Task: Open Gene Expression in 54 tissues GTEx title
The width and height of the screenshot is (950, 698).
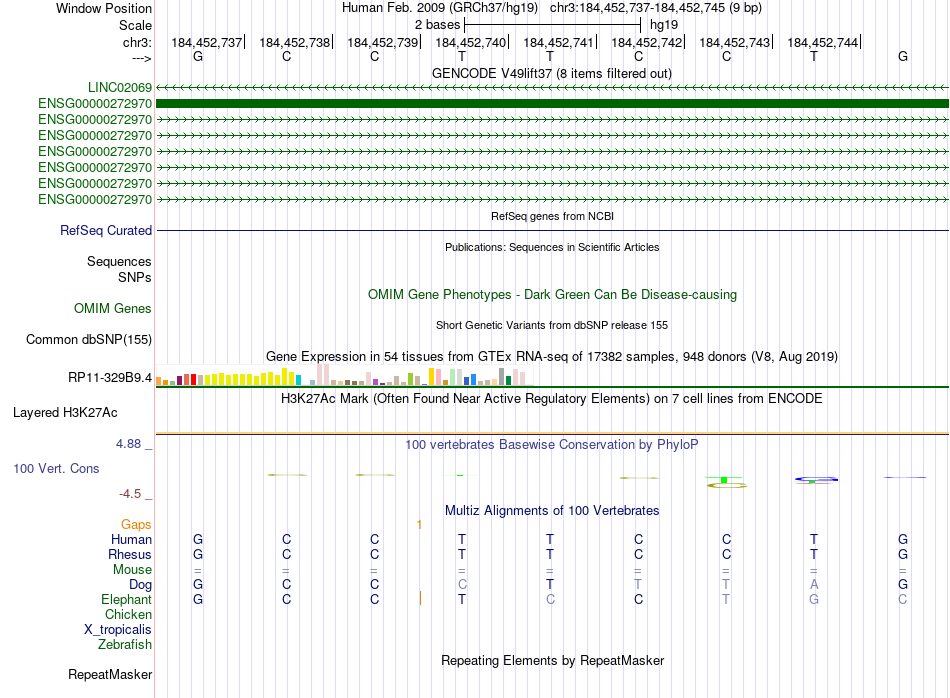Action: point(552,356)
